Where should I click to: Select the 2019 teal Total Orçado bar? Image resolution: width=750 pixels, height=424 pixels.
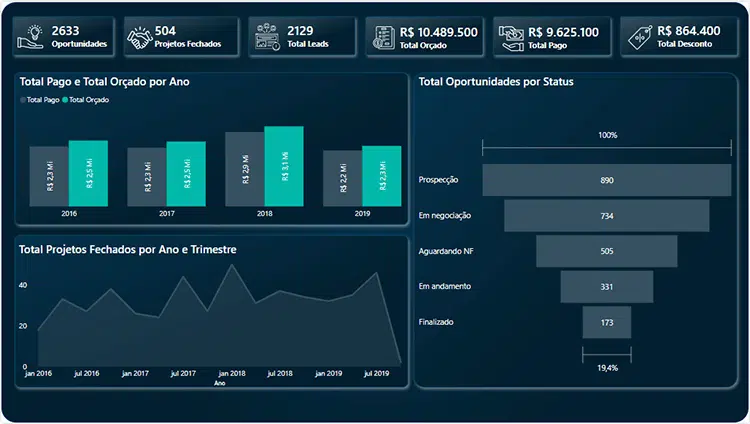381,177
